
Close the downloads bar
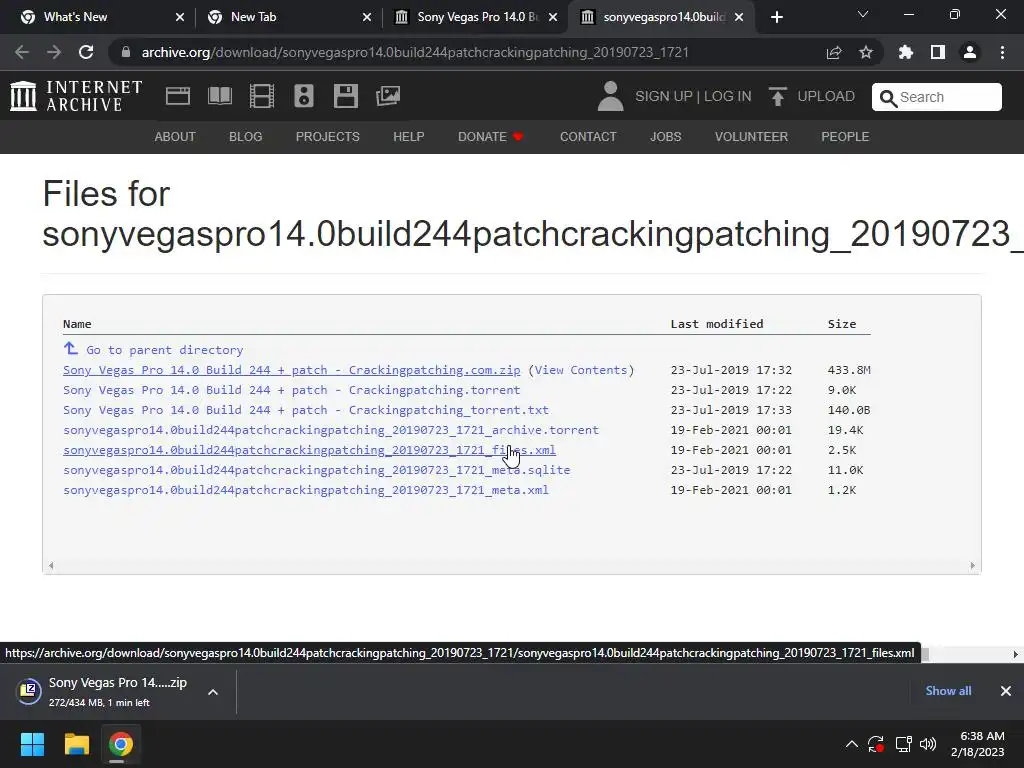[1006, 691]
